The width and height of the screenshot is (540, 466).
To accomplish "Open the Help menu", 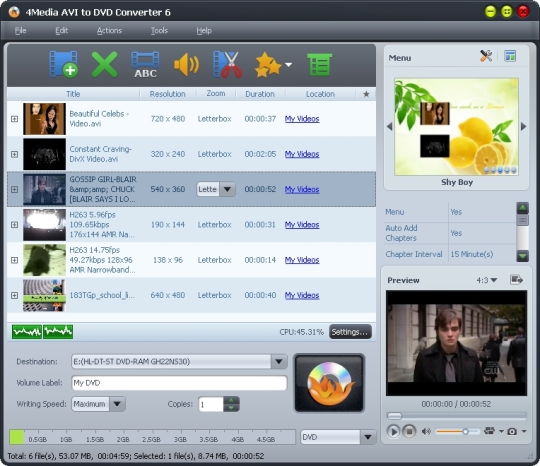I will pyautogui.click(x=204, y=30).
